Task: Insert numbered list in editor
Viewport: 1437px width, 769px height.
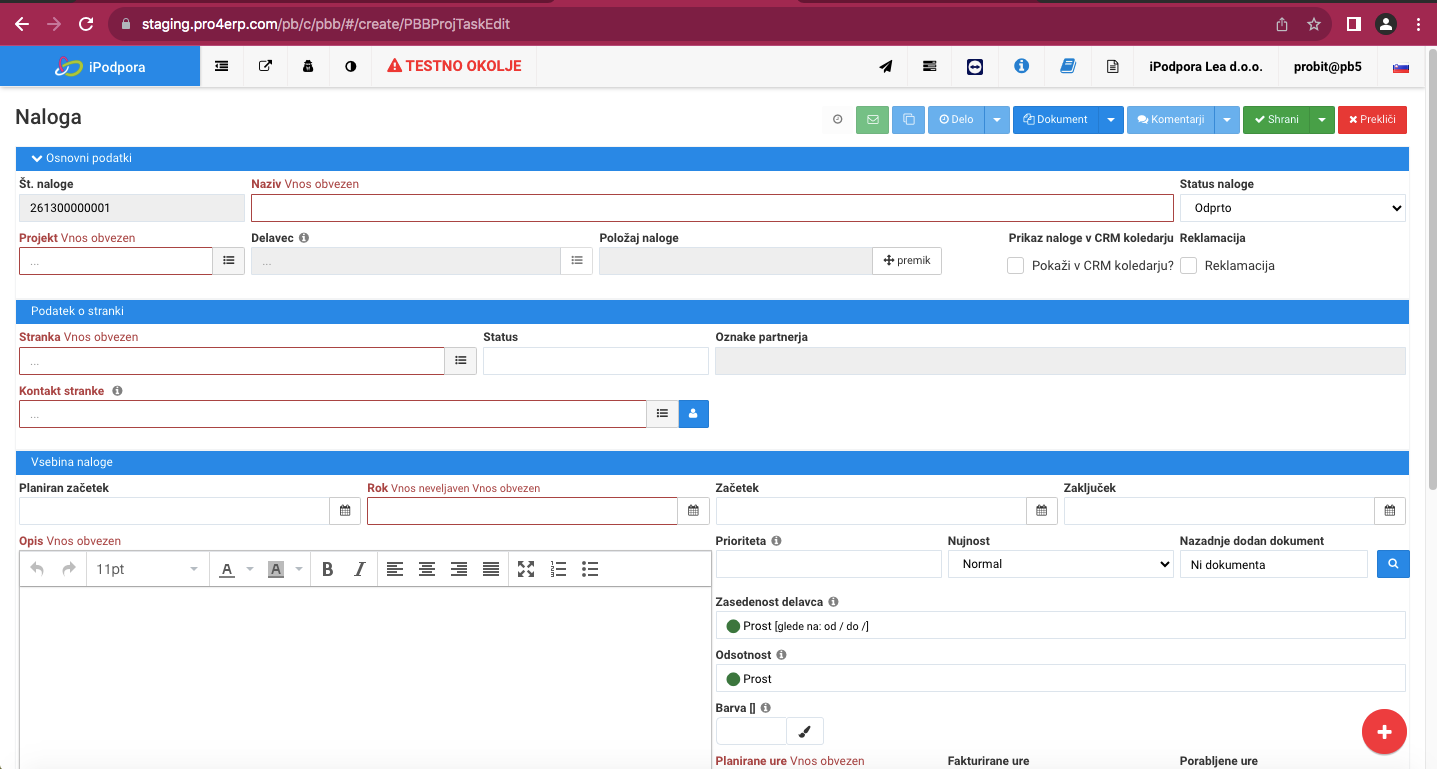Action: [559, 569]
